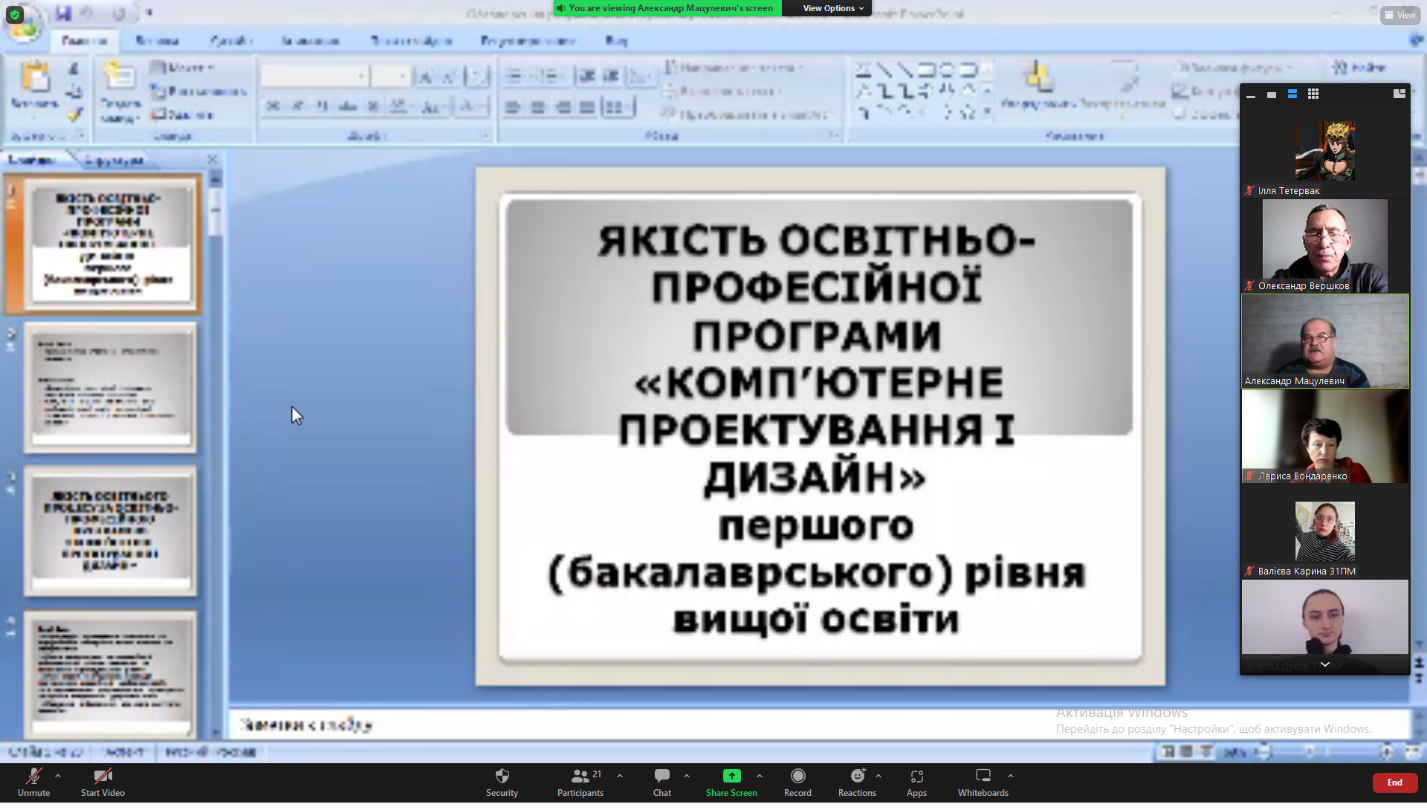This screenshot has width=1427, height=810.
Task: Show more participants with the down chevron
Action: coord(1325,664)
